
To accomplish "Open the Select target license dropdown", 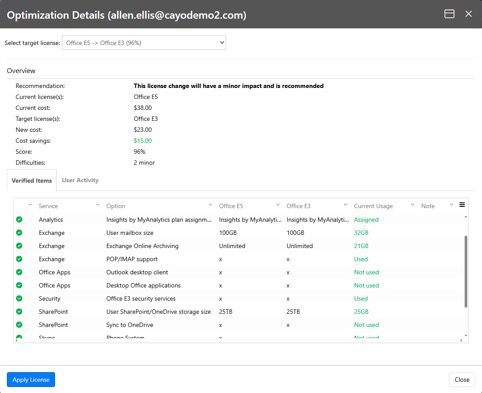I will click(x=144, y=43).
